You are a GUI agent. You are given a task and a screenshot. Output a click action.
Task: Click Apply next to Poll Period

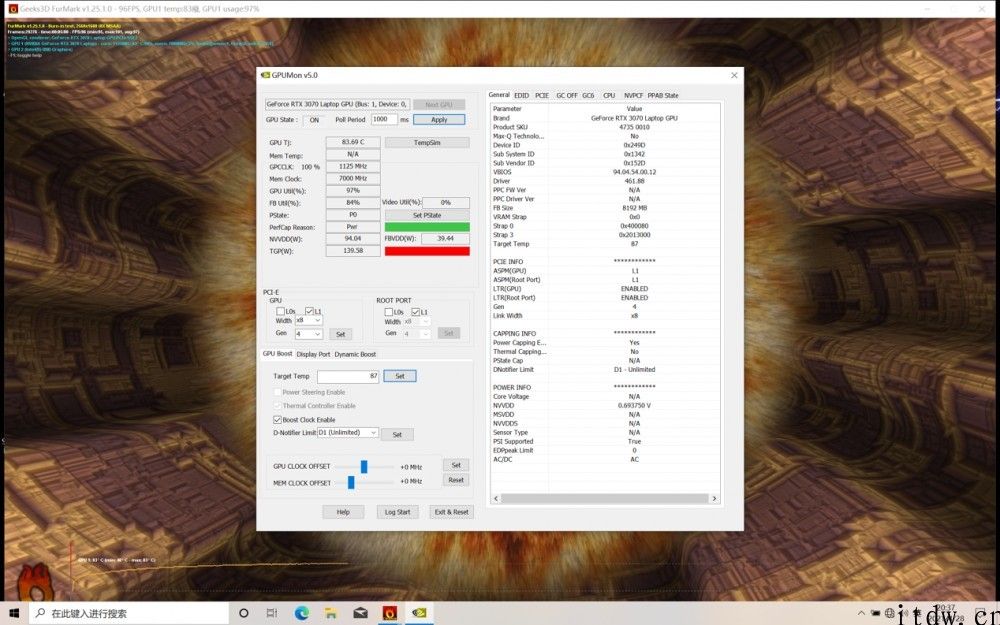439,119
